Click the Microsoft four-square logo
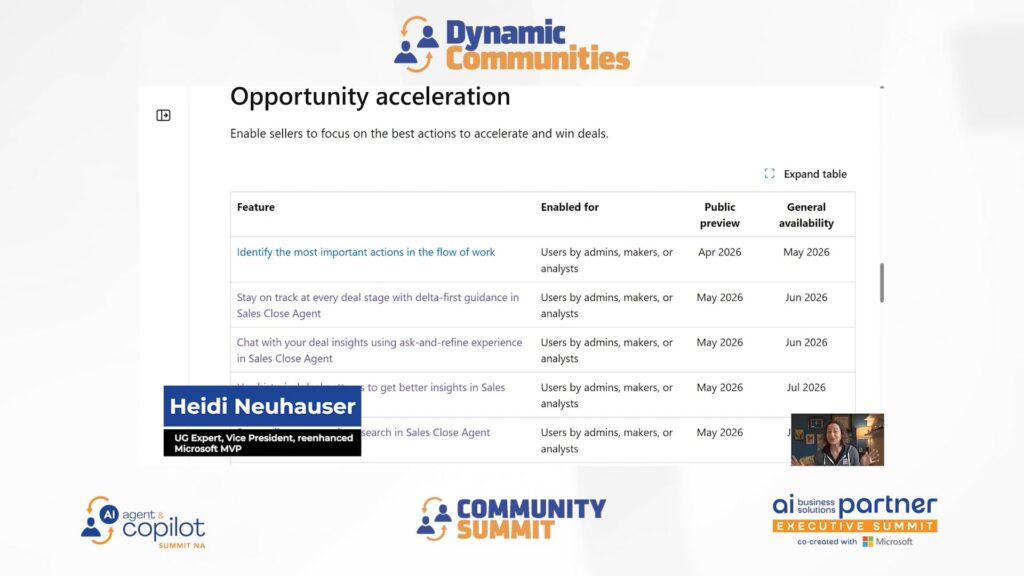 (868, 541)
